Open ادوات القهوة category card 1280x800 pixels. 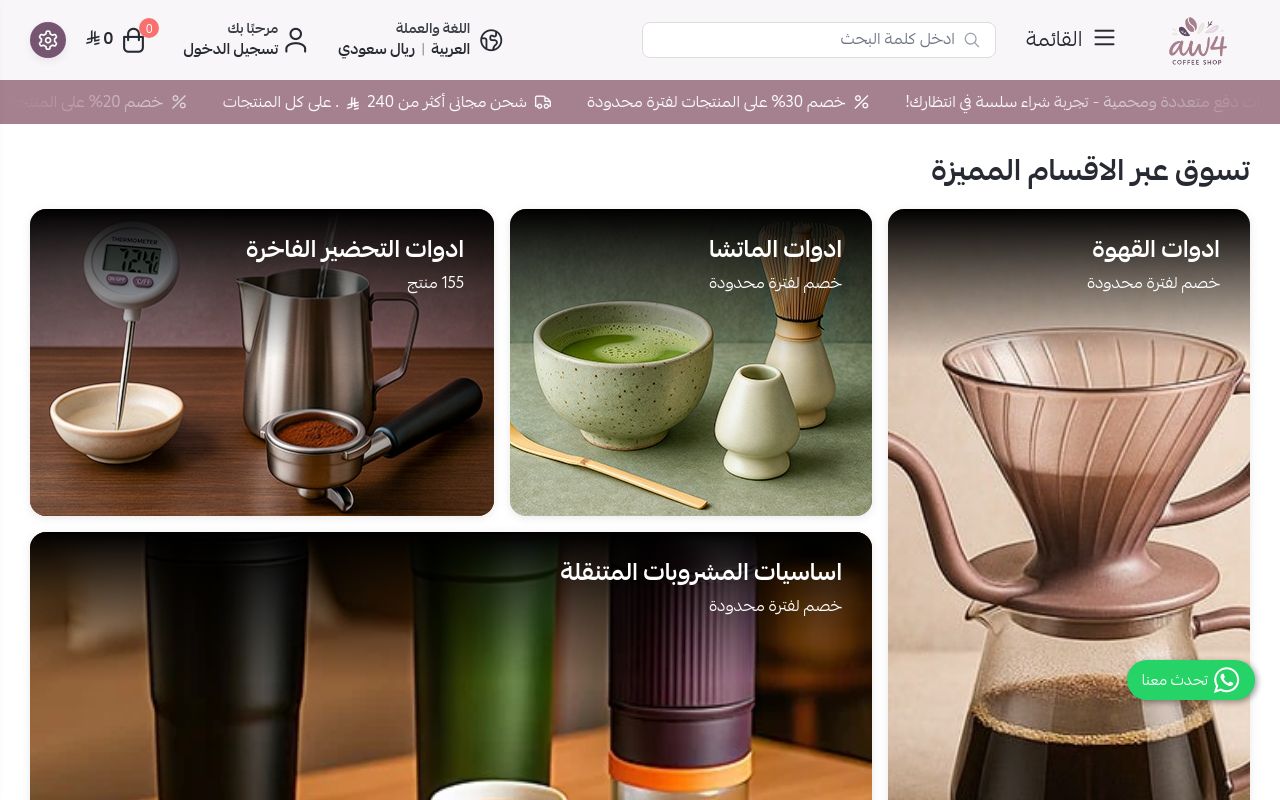coord(1069,504)
